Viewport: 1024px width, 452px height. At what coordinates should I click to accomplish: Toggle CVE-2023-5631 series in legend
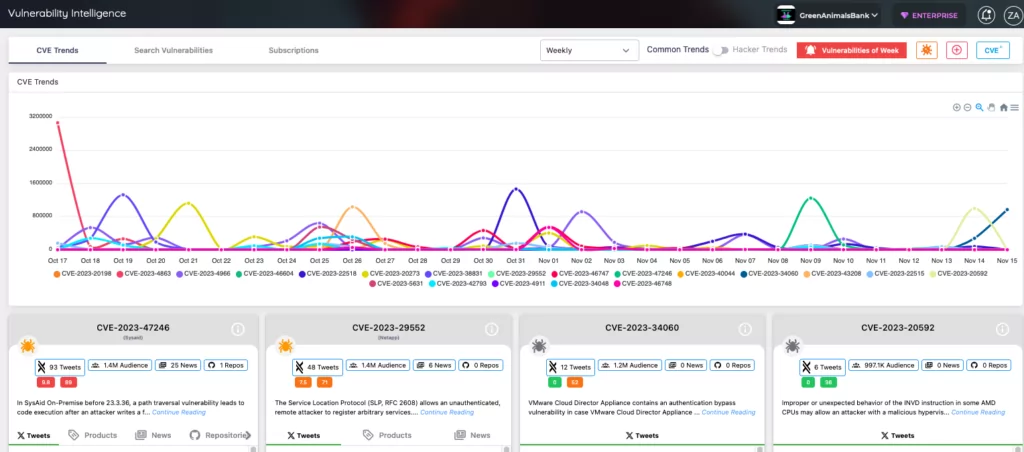(396, 283)
